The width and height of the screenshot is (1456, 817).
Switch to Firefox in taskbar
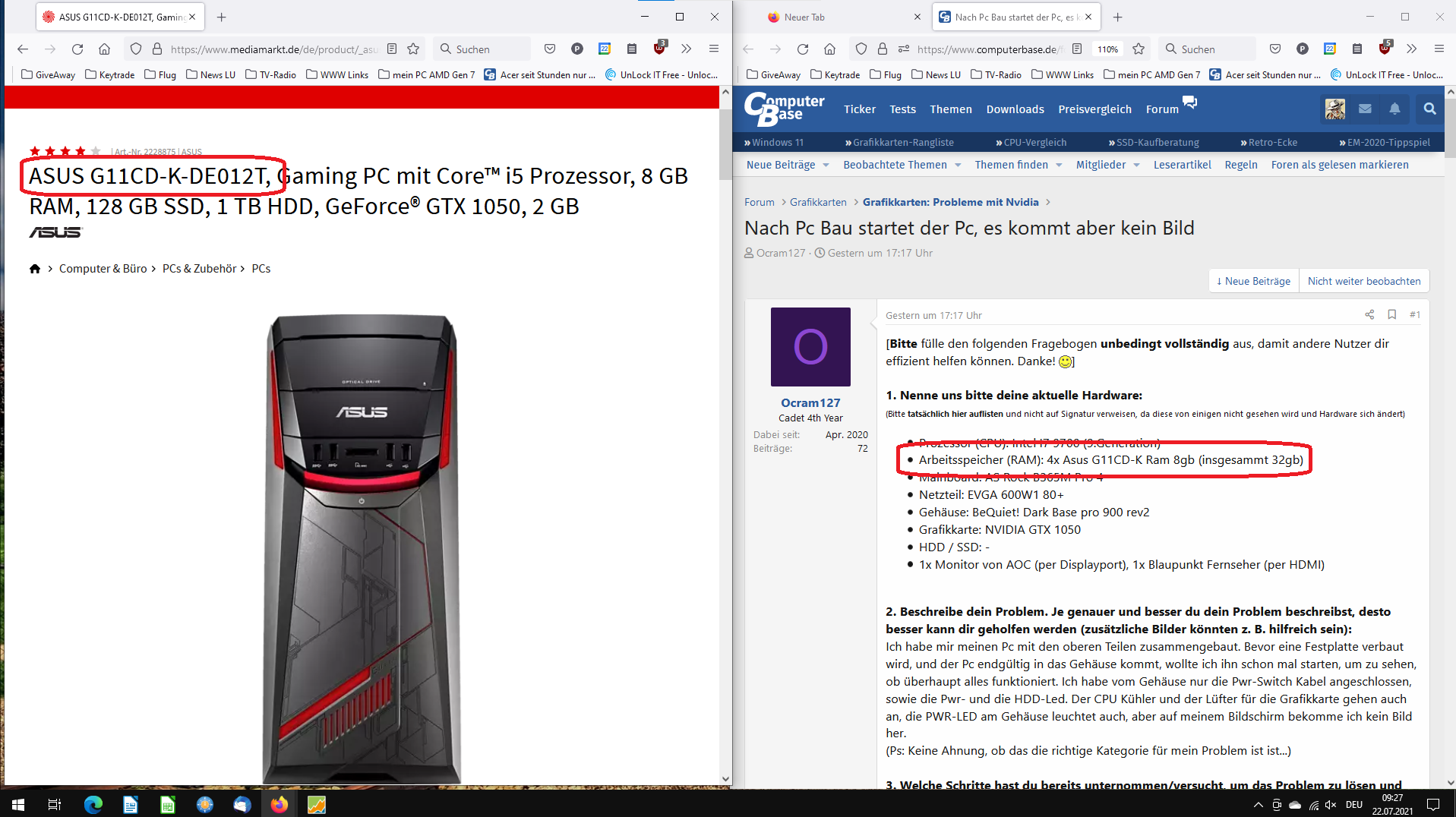click(x=280, y=804)
